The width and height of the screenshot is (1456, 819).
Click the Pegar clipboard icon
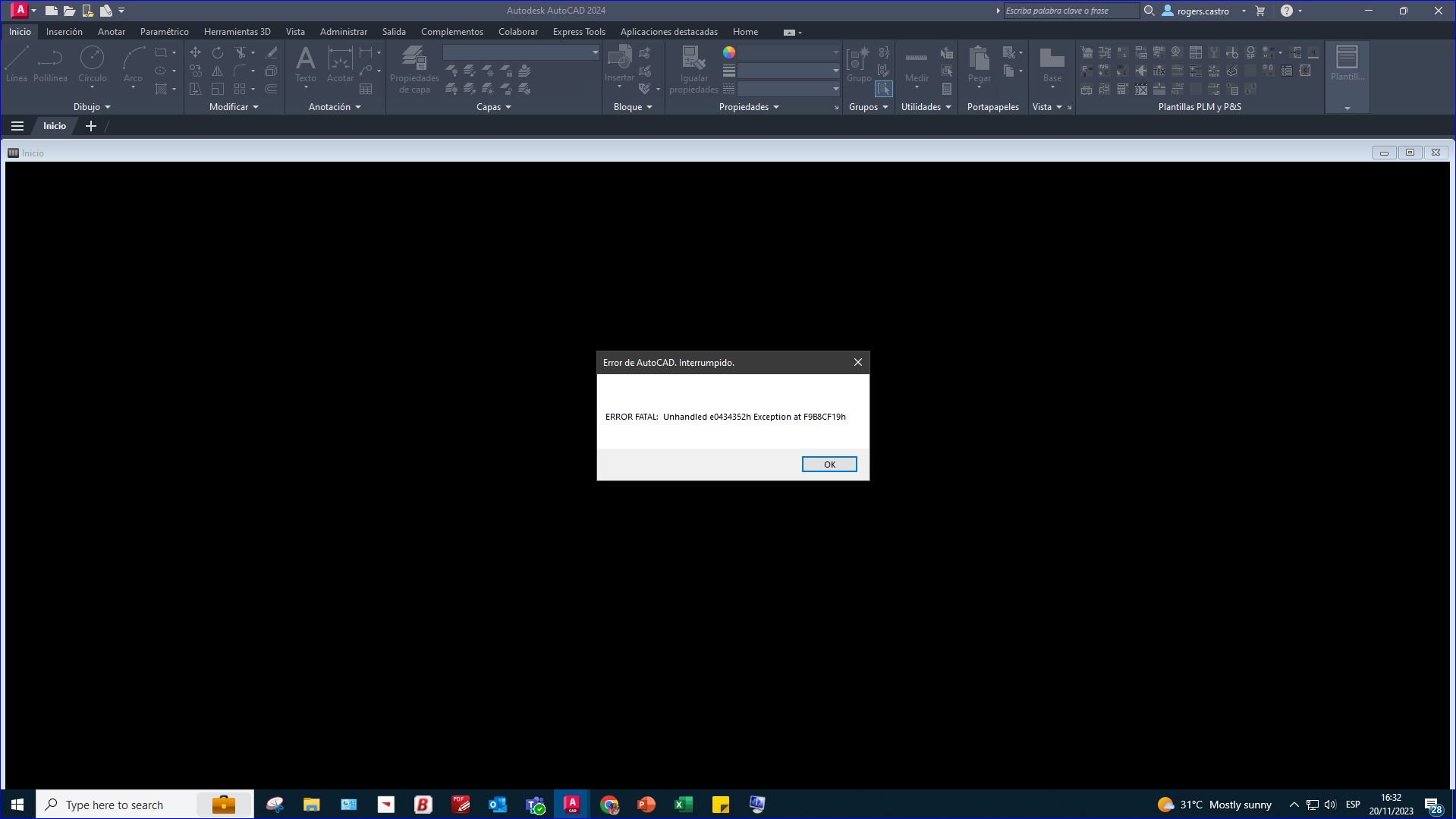tap(979, 61)
